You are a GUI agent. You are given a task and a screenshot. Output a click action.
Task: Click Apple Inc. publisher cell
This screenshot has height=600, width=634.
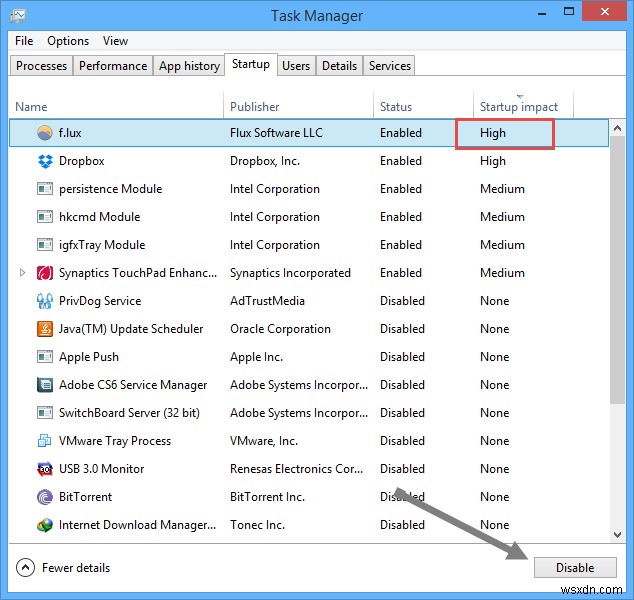pyautogui.click(x=256, y=357)
